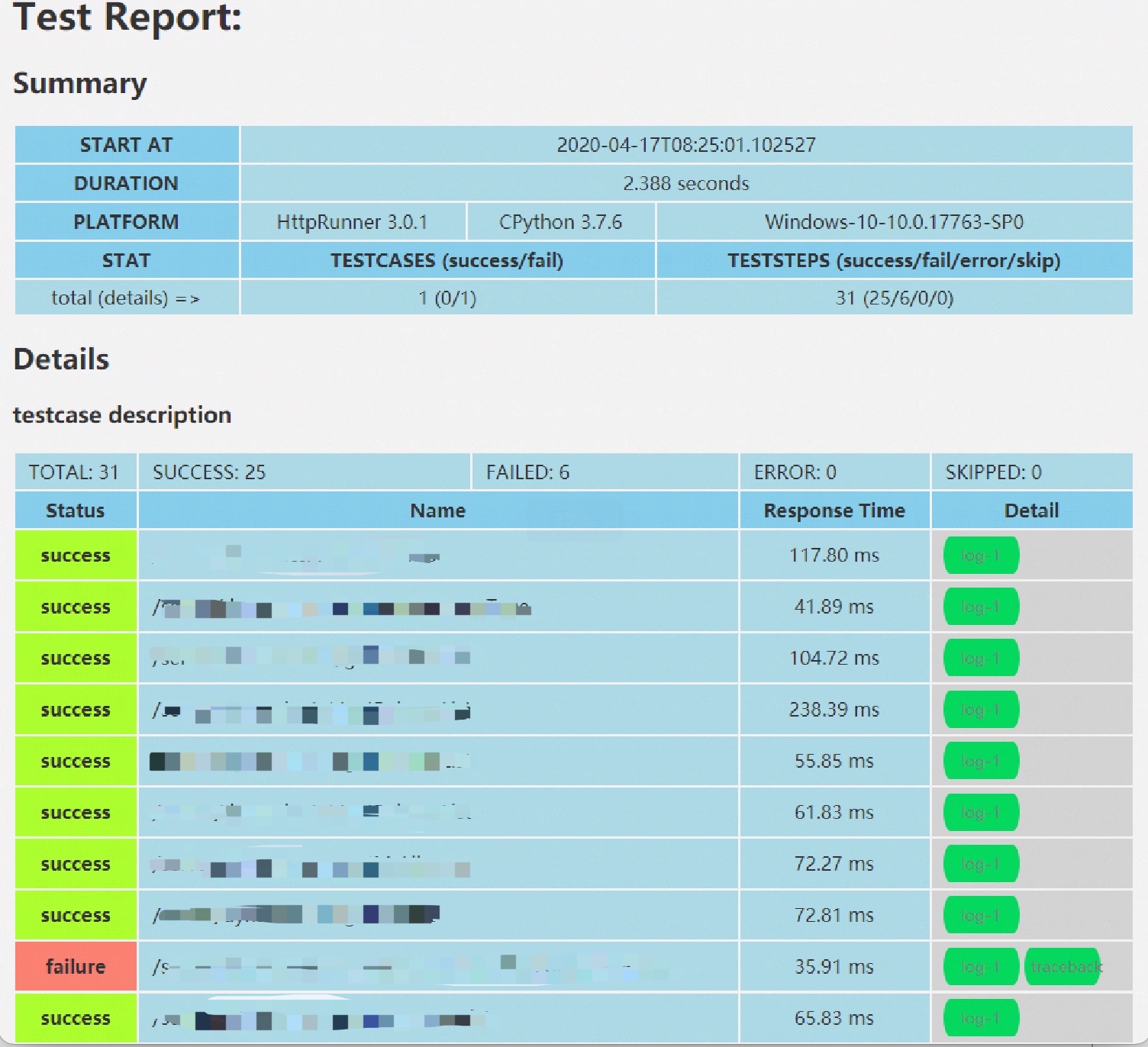Open log-1 for the 41.89 ms row
The image size is (1148, 1047).
pyautogui.click(x=981, y=607)
